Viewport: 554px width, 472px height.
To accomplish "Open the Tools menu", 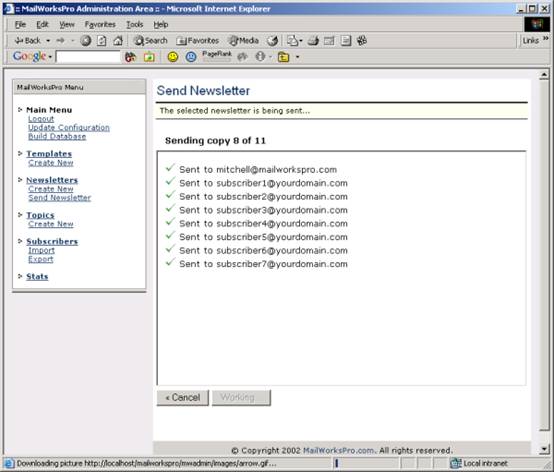I will click(135, 24).
